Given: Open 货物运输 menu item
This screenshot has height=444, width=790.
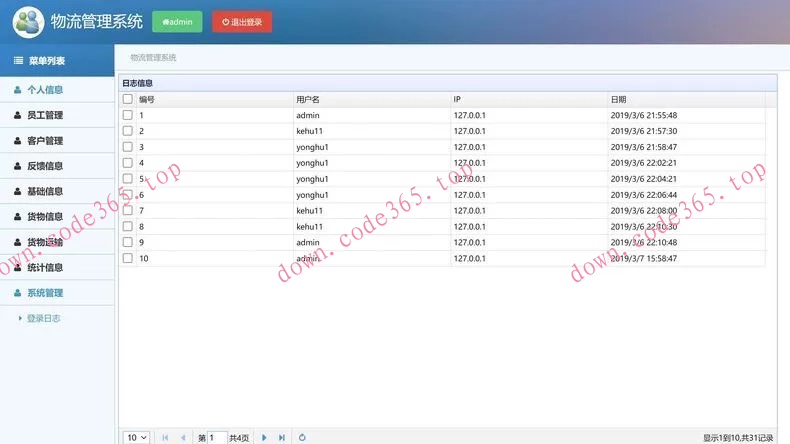Looking at the screenshot, I should pos(57,242).
